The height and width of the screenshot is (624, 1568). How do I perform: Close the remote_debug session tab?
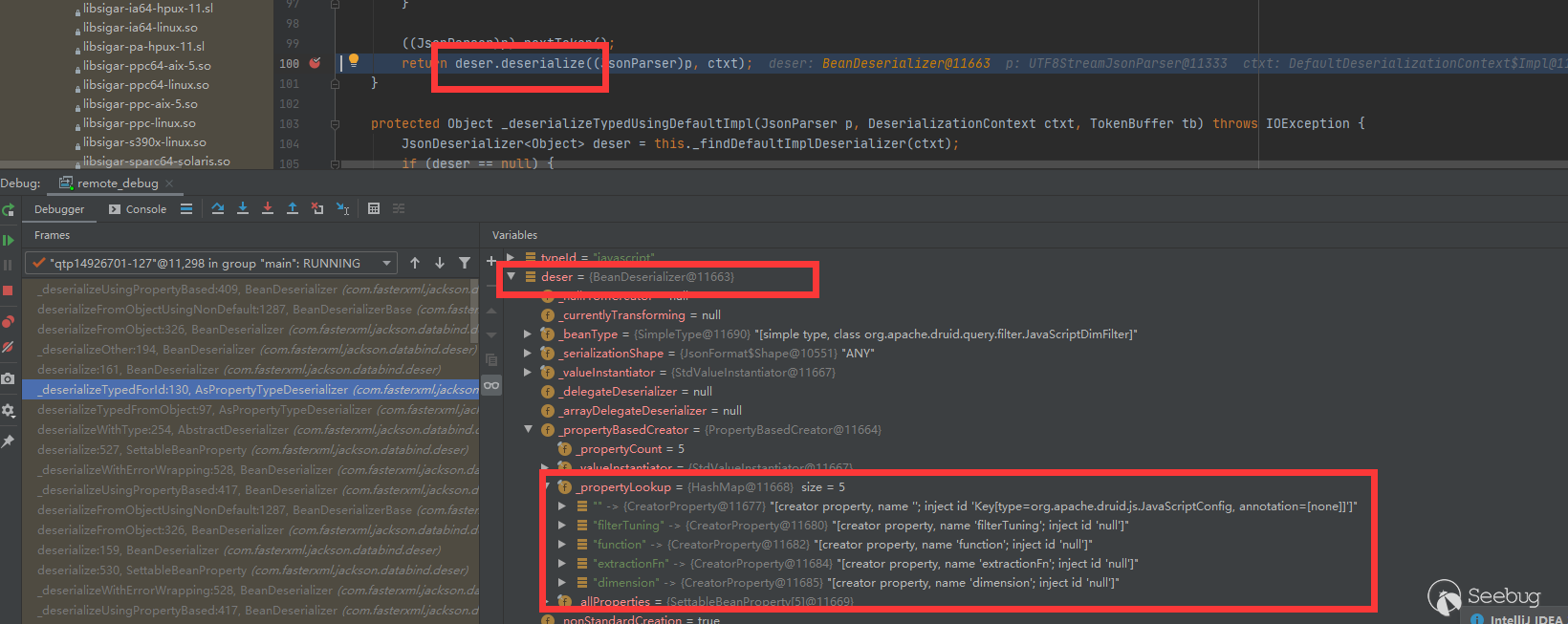point(169,183)
